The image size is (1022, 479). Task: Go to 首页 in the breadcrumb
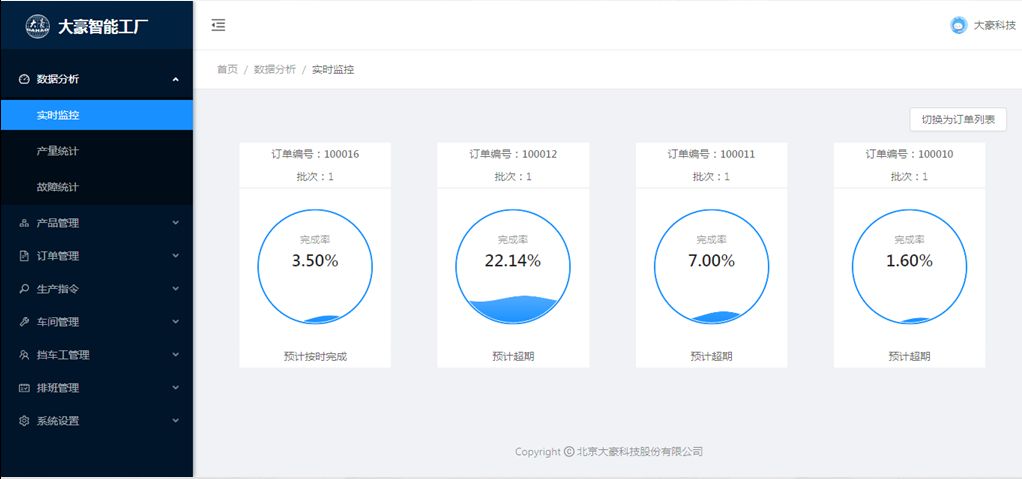[227, 70]
